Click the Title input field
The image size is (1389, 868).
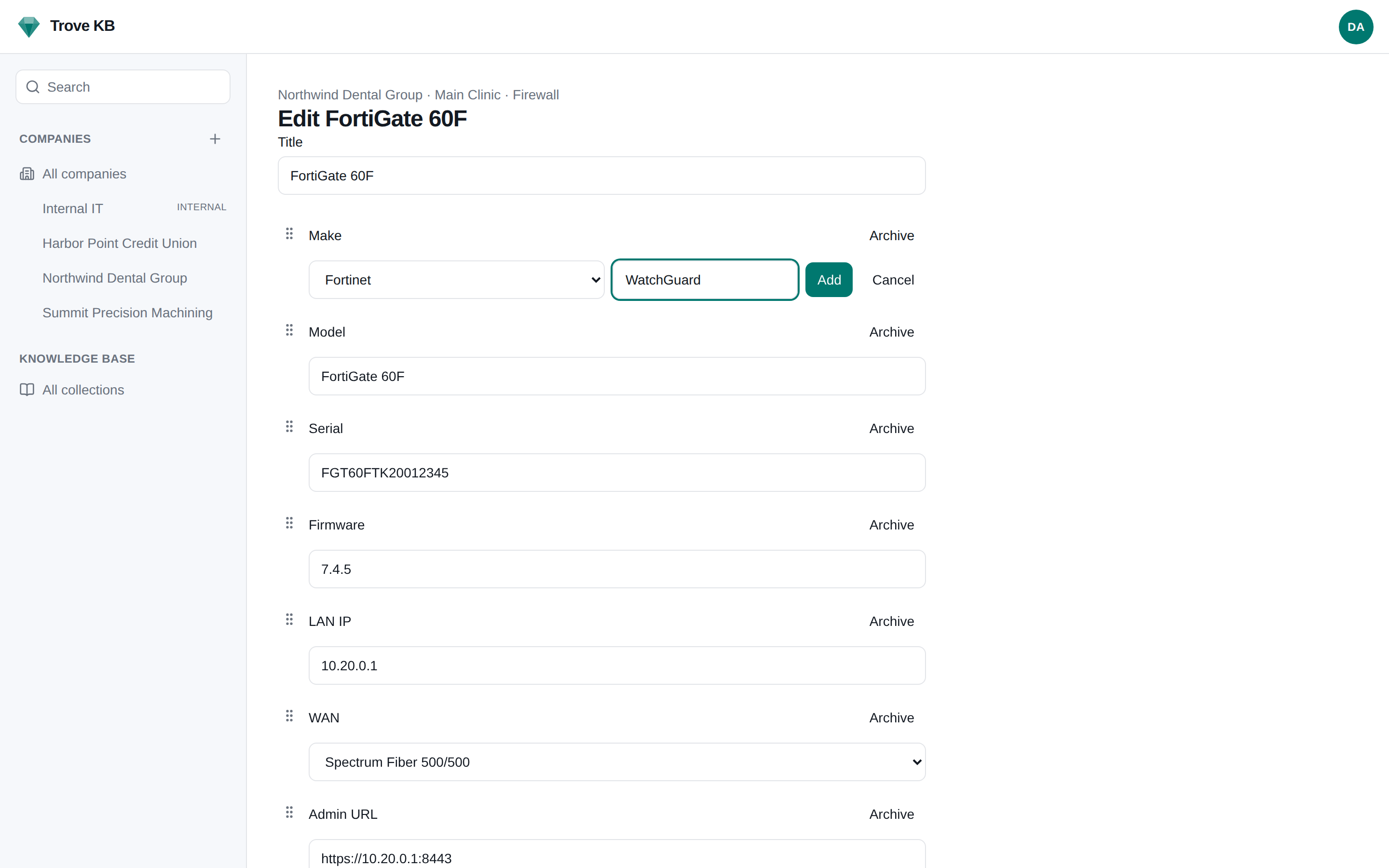tap(601, 176)
